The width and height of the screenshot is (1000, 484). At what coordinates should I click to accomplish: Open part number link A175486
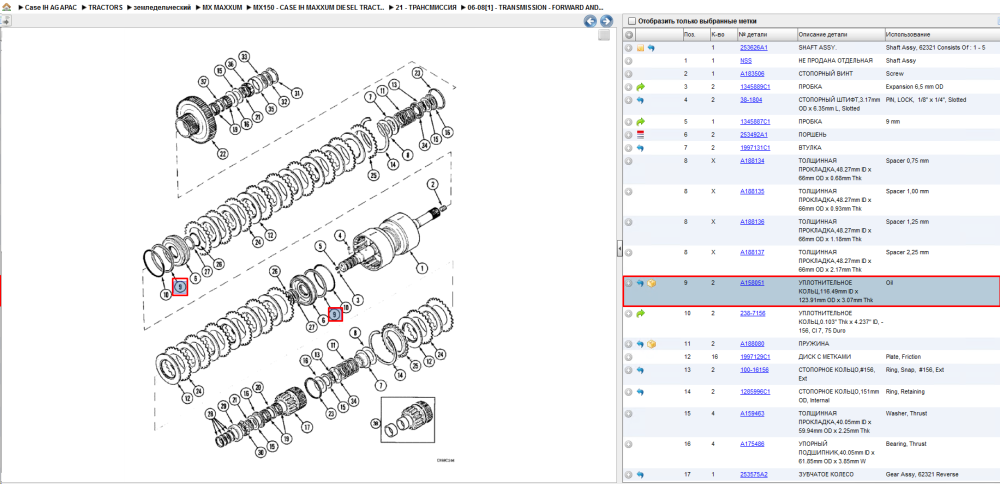752,444
